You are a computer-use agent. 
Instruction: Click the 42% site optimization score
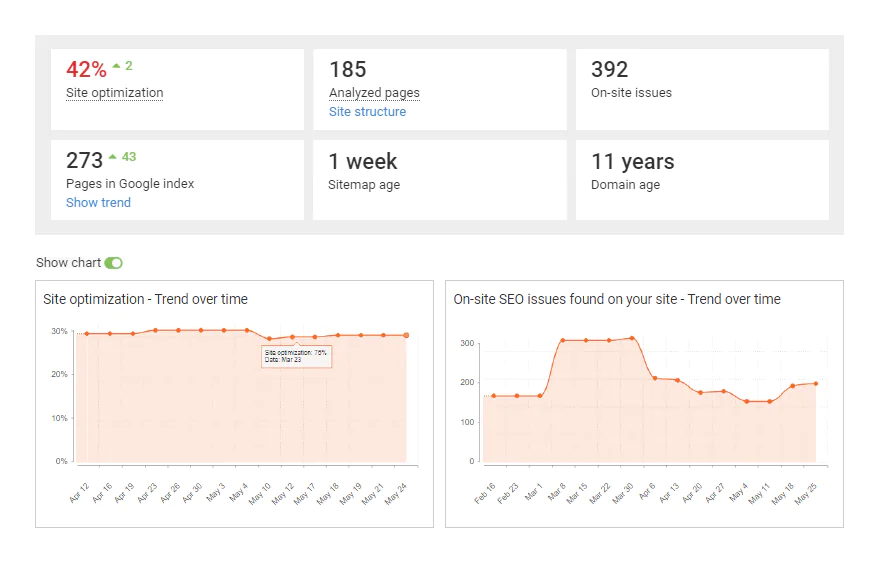86,70
